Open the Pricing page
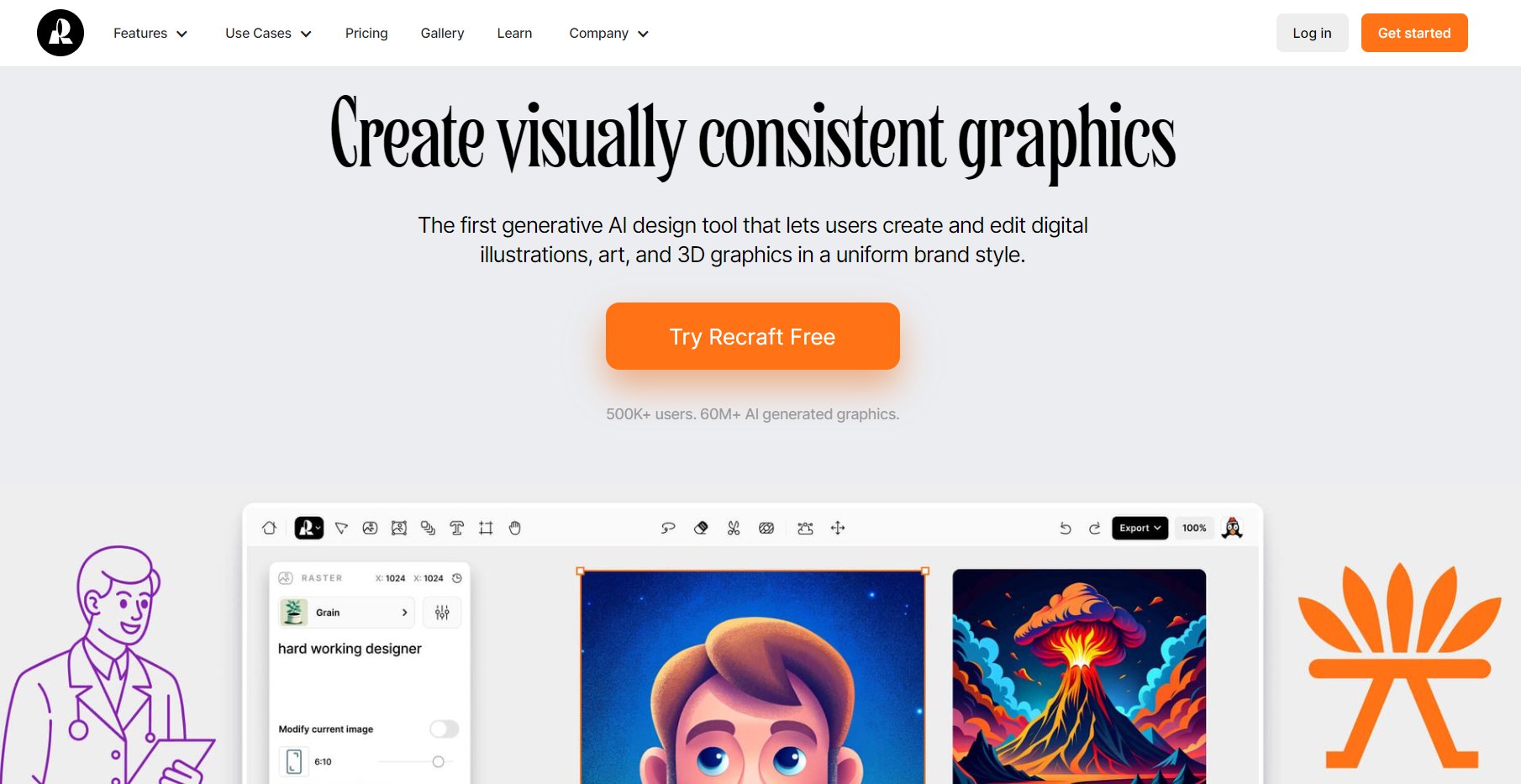 (x=366, y=34)
